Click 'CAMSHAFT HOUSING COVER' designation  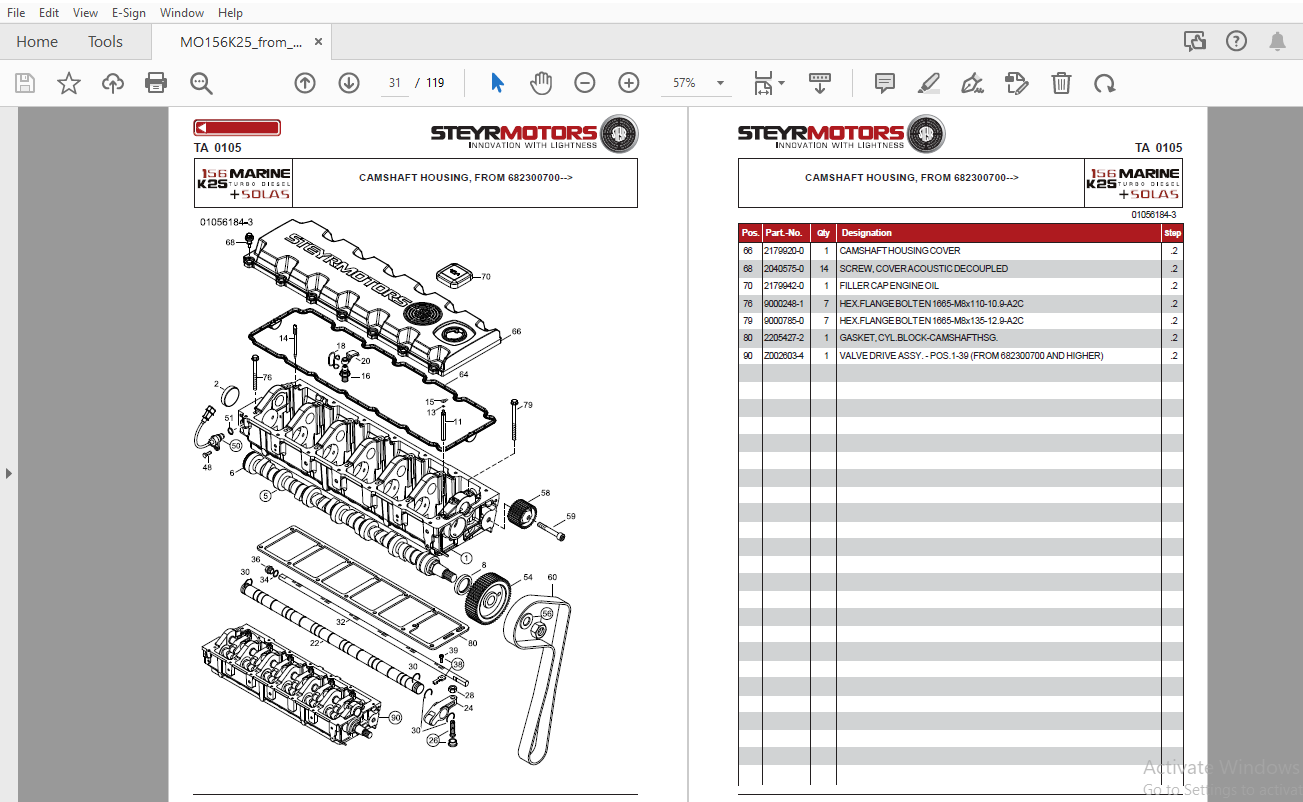tap(900, 251)
